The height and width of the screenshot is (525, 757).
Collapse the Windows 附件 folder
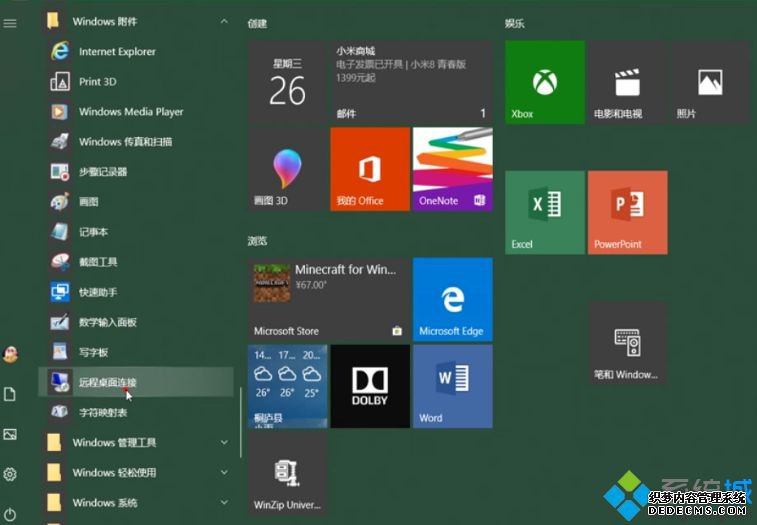224,21
